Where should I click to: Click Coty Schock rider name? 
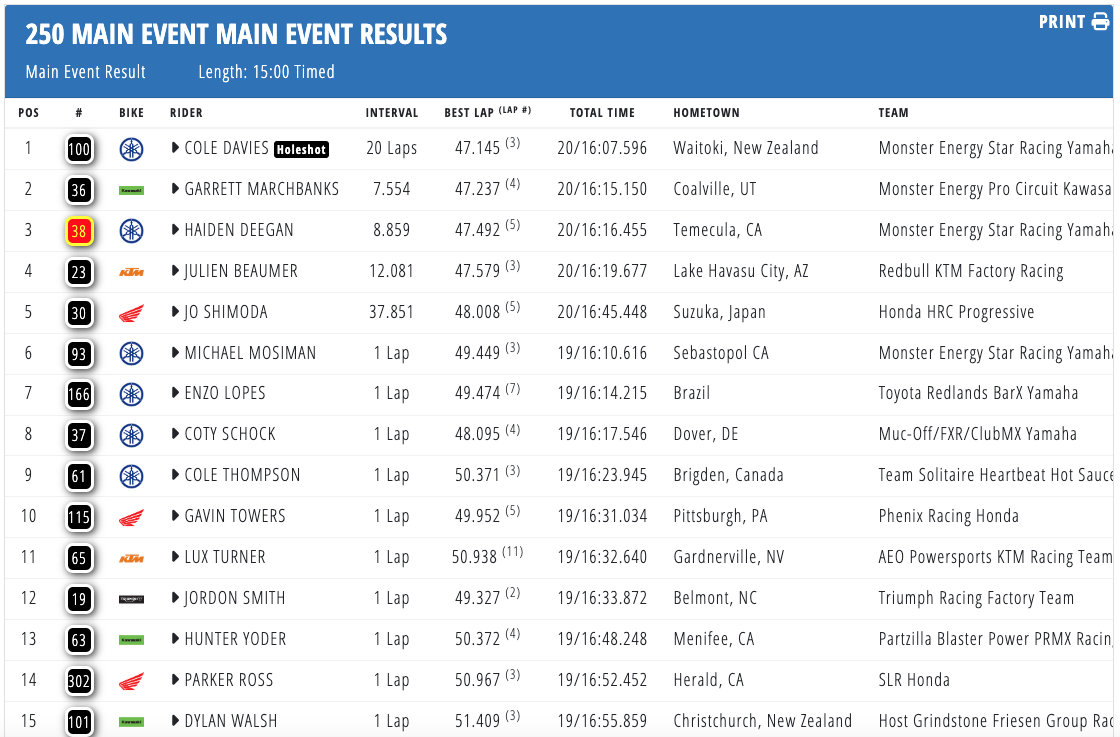point(230,434)
